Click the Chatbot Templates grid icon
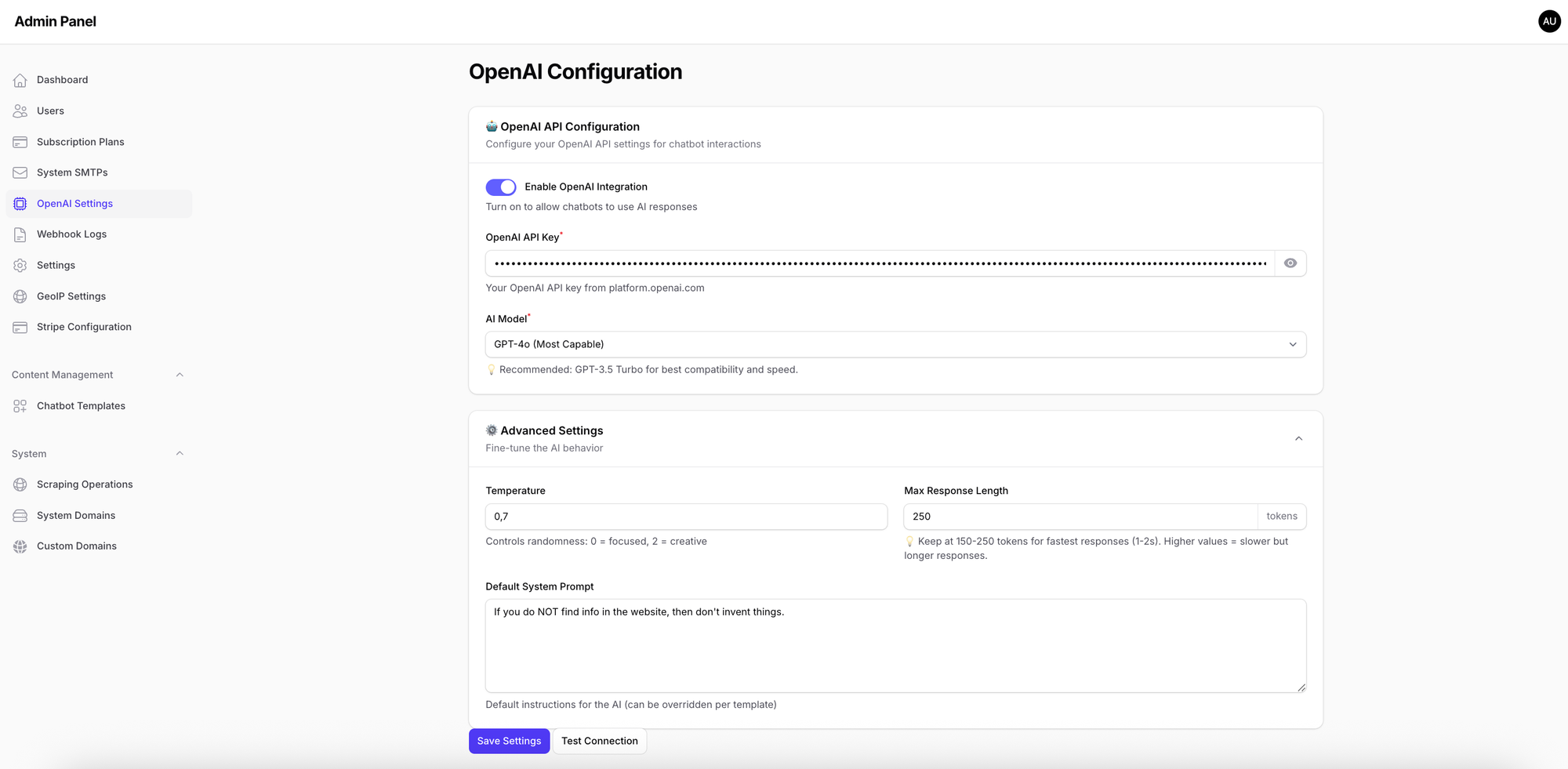The height and width of the screenshot is (769, 1568). [20, 406]
